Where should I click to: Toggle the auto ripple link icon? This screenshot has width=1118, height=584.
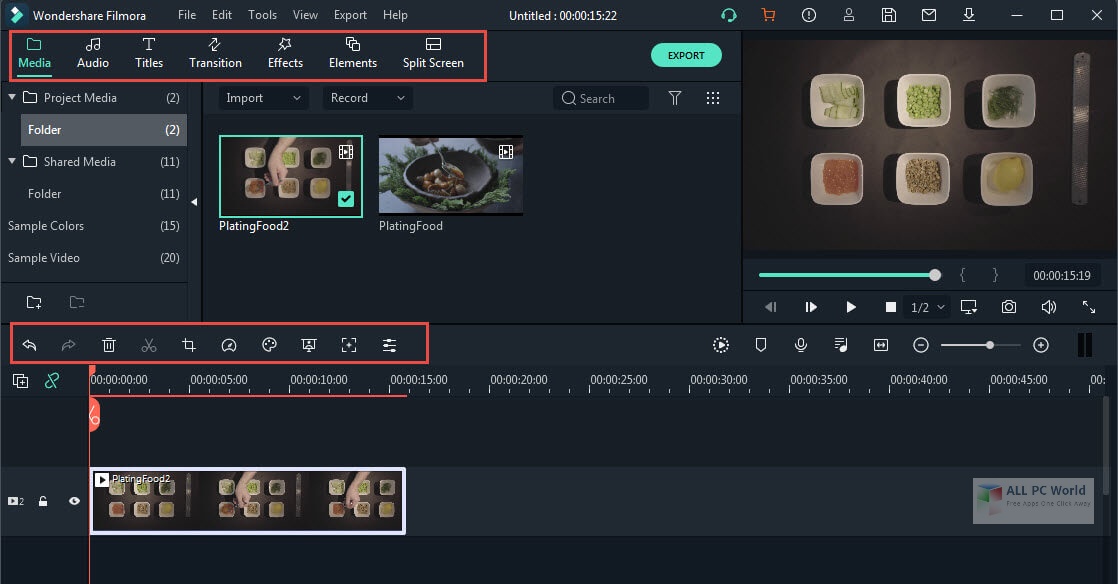click(52, 381)
